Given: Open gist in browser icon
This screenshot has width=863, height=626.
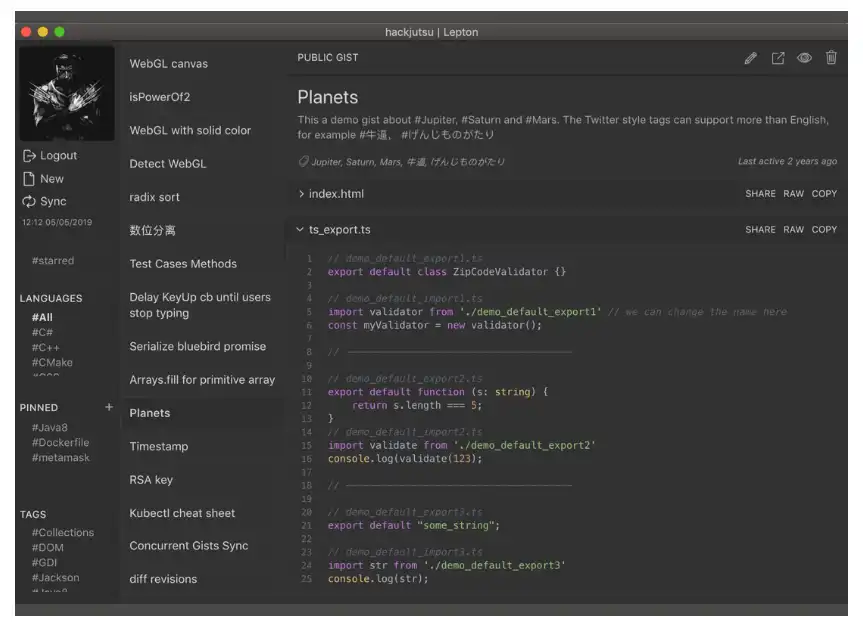Looking at the screenshot, I should pyautogui.click(x=778, y=58).
